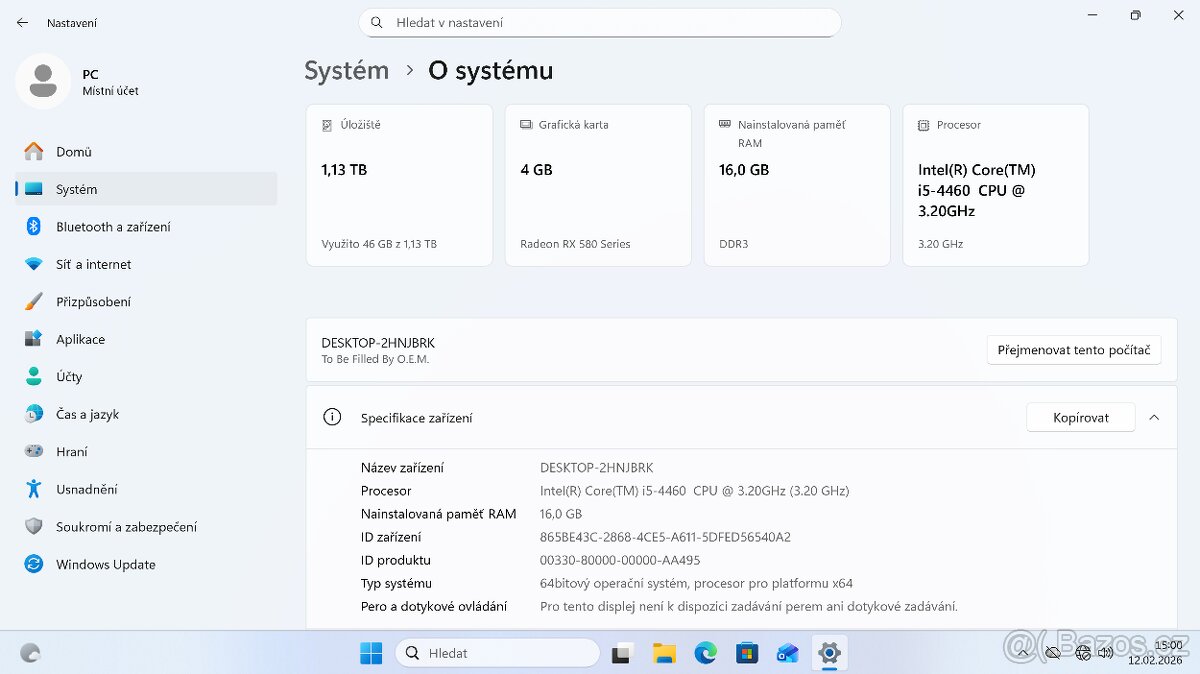The height and width of the screenshot is (674, 1200).
Task: Launch Microsoft Edge from the taskbar
Action: coord(706,652)
